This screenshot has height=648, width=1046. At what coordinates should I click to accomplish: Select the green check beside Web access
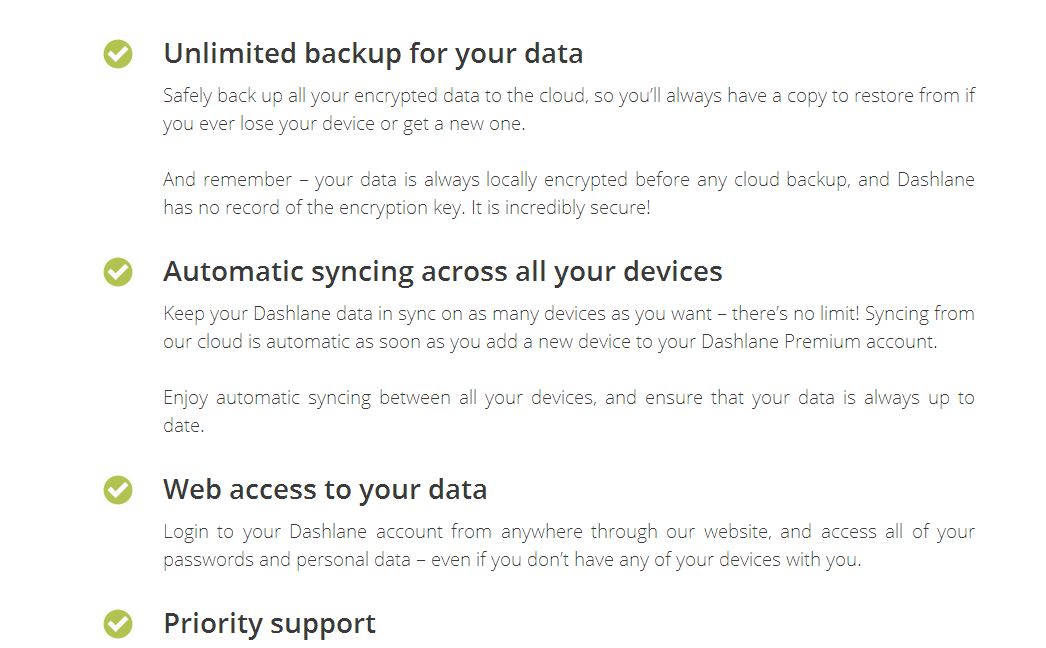118,489
